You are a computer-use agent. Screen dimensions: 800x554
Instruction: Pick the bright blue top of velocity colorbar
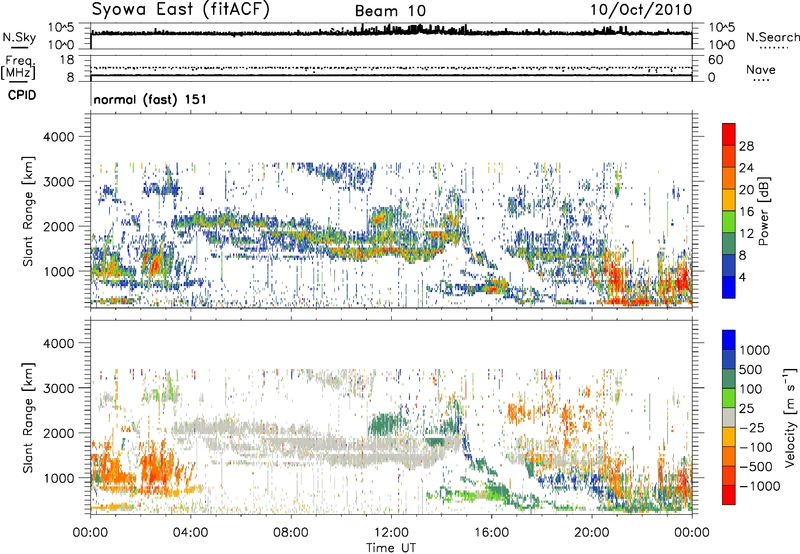(729, 340)
